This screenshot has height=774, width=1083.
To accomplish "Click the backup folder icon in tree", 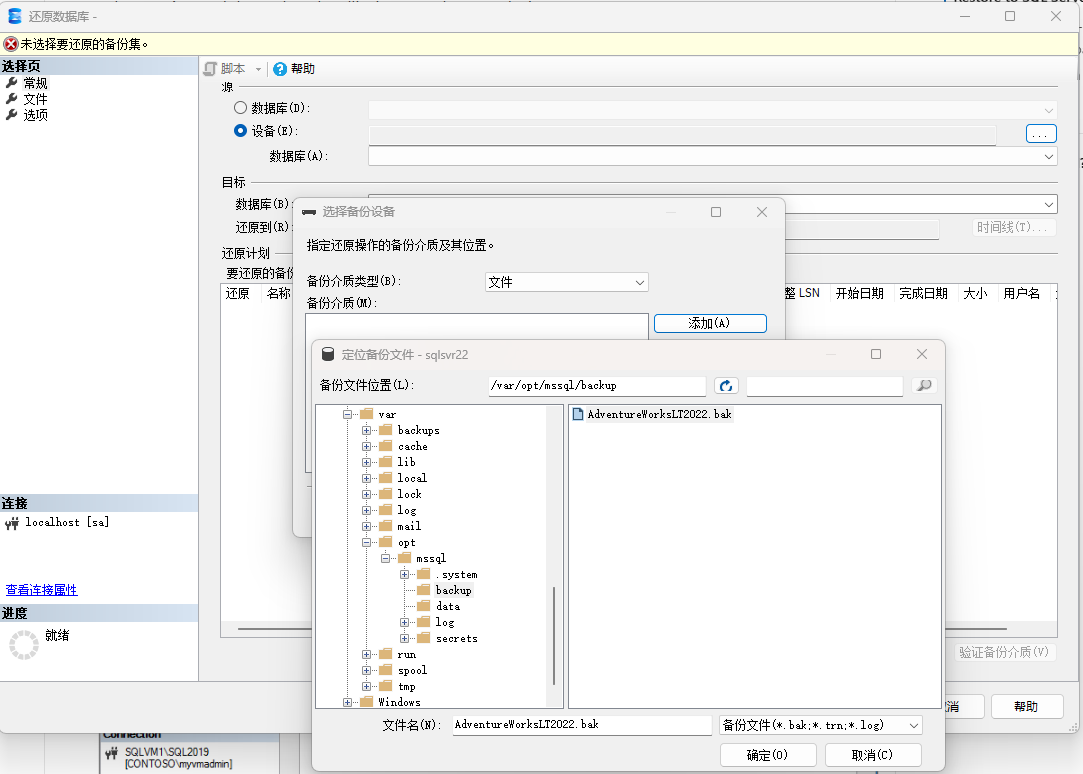I will tap(423, 590).
